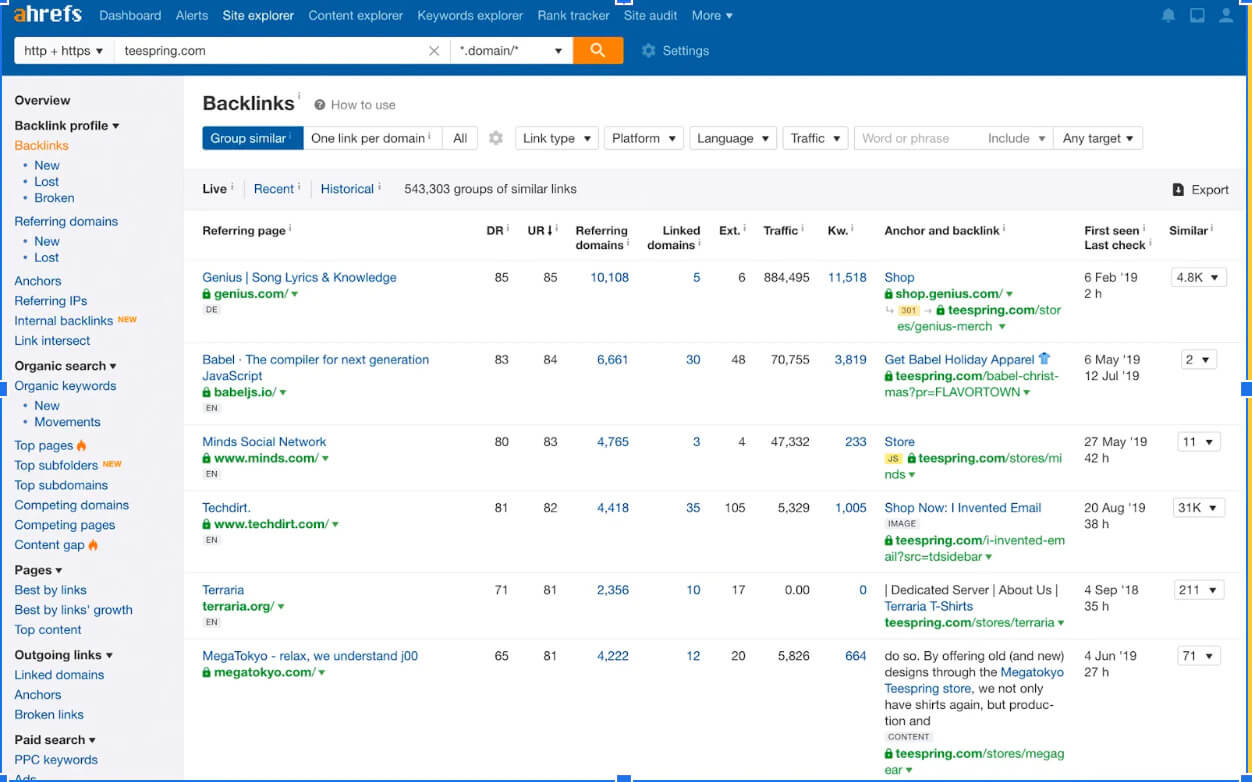Open Settings gear next to search bar
1252x782 pixels.
(x=648, y=51)
